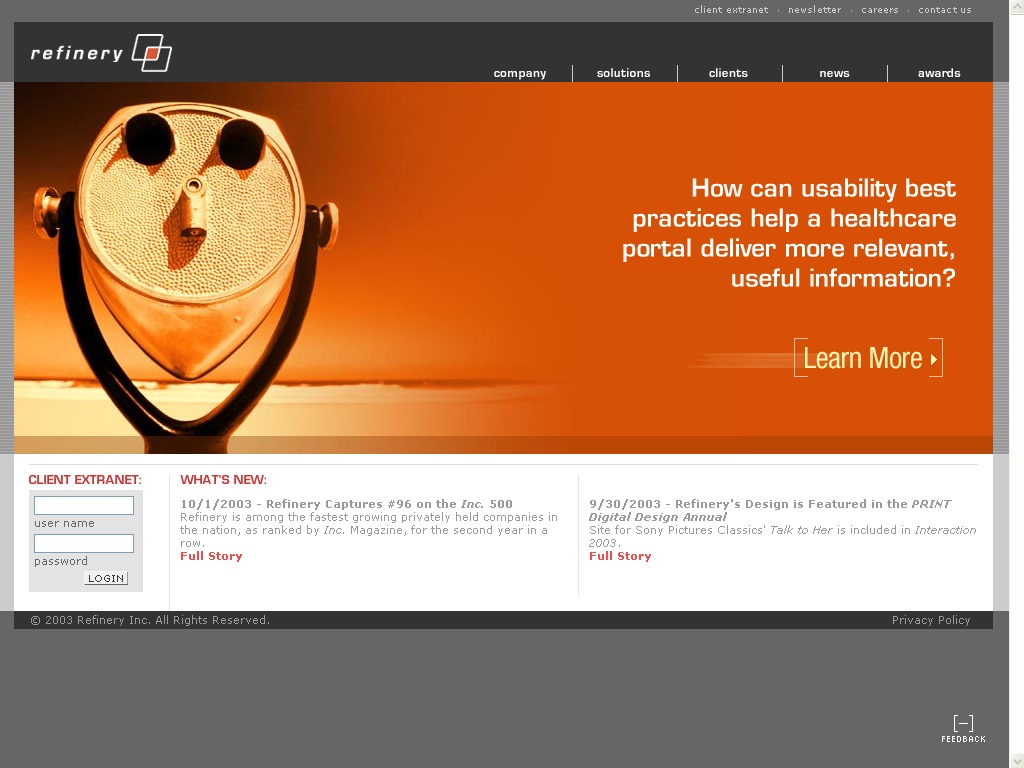Click the Learn More arrow button
This screenshot has height=768, width=1024.
868,358
